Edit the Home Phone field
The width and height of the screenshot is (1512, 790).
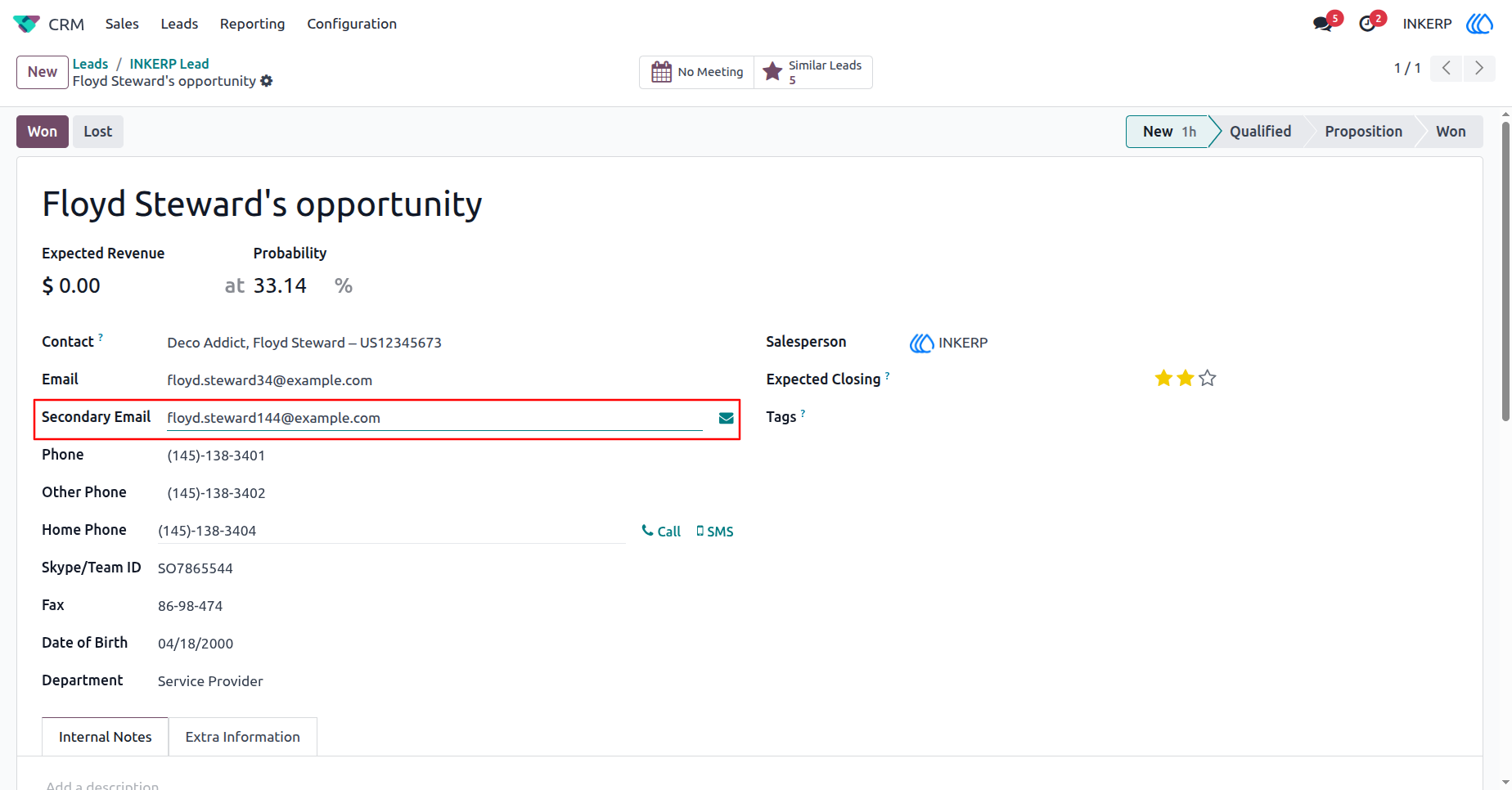(x=391, y=531)
